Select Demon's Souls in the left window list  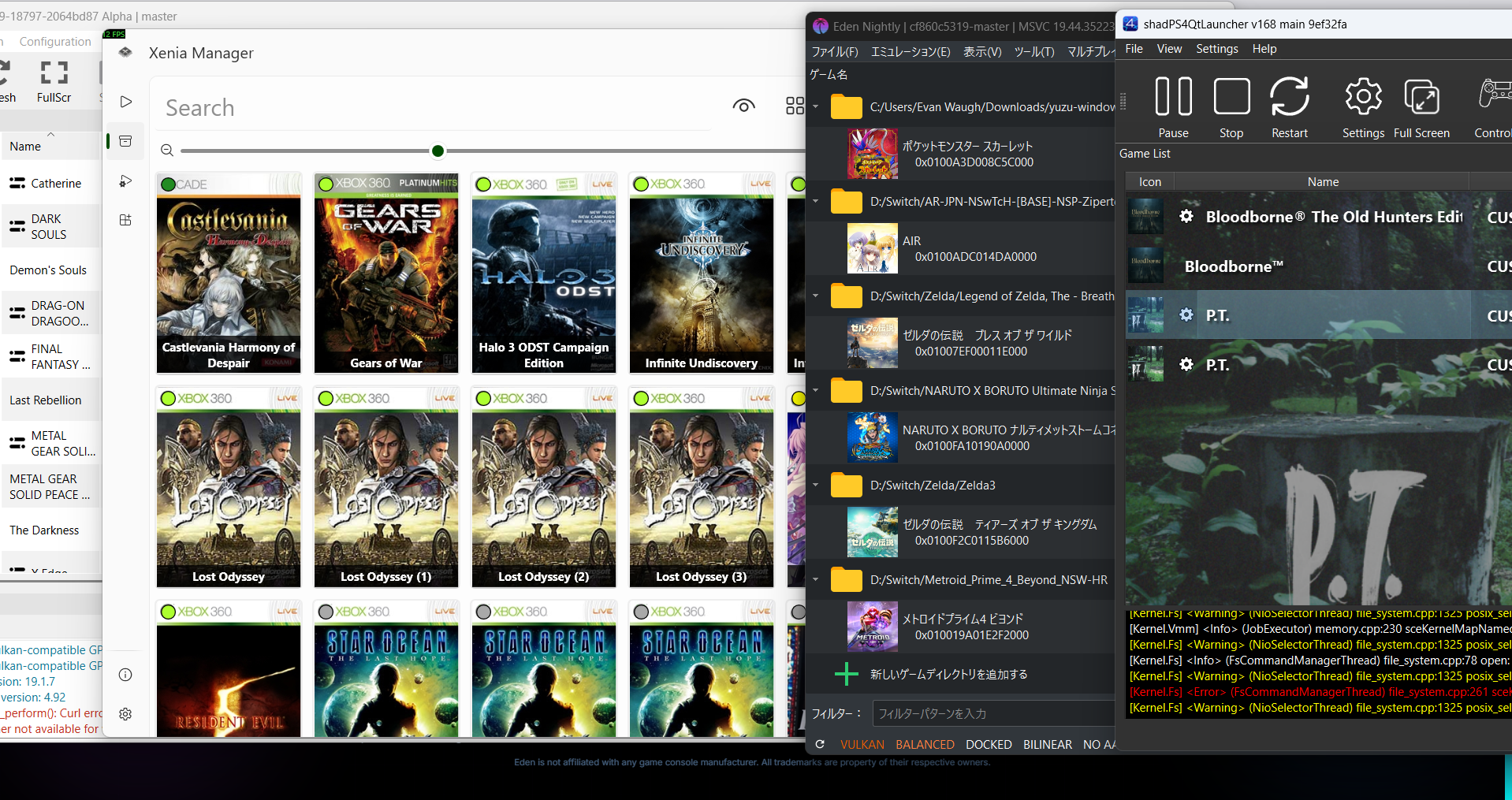tap(50, 270)
